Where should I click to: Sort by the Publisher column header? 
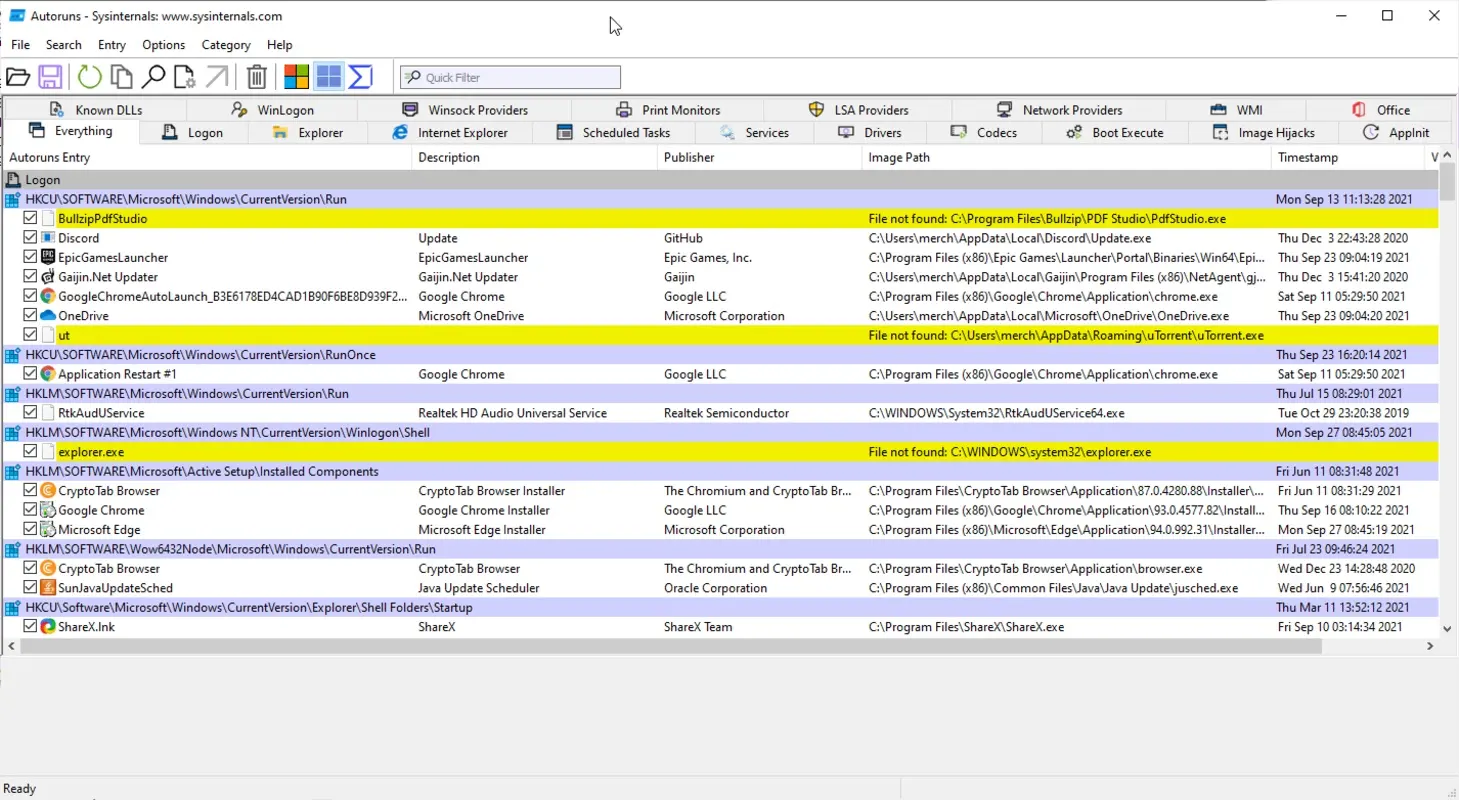click(x=759, y=157)
